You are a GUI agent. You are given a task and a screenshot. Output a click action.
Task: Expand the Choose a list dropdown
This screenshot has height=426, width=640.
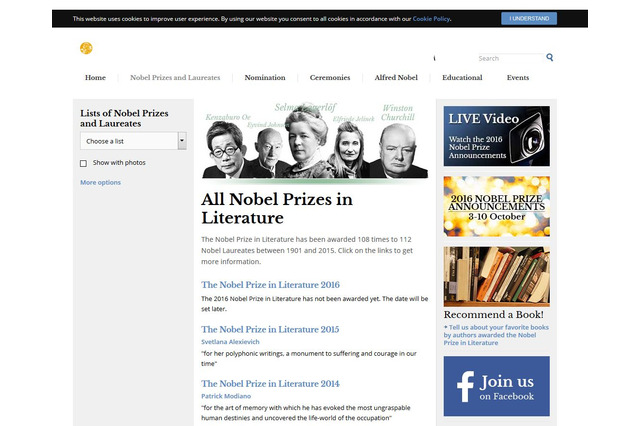(128, 141)
